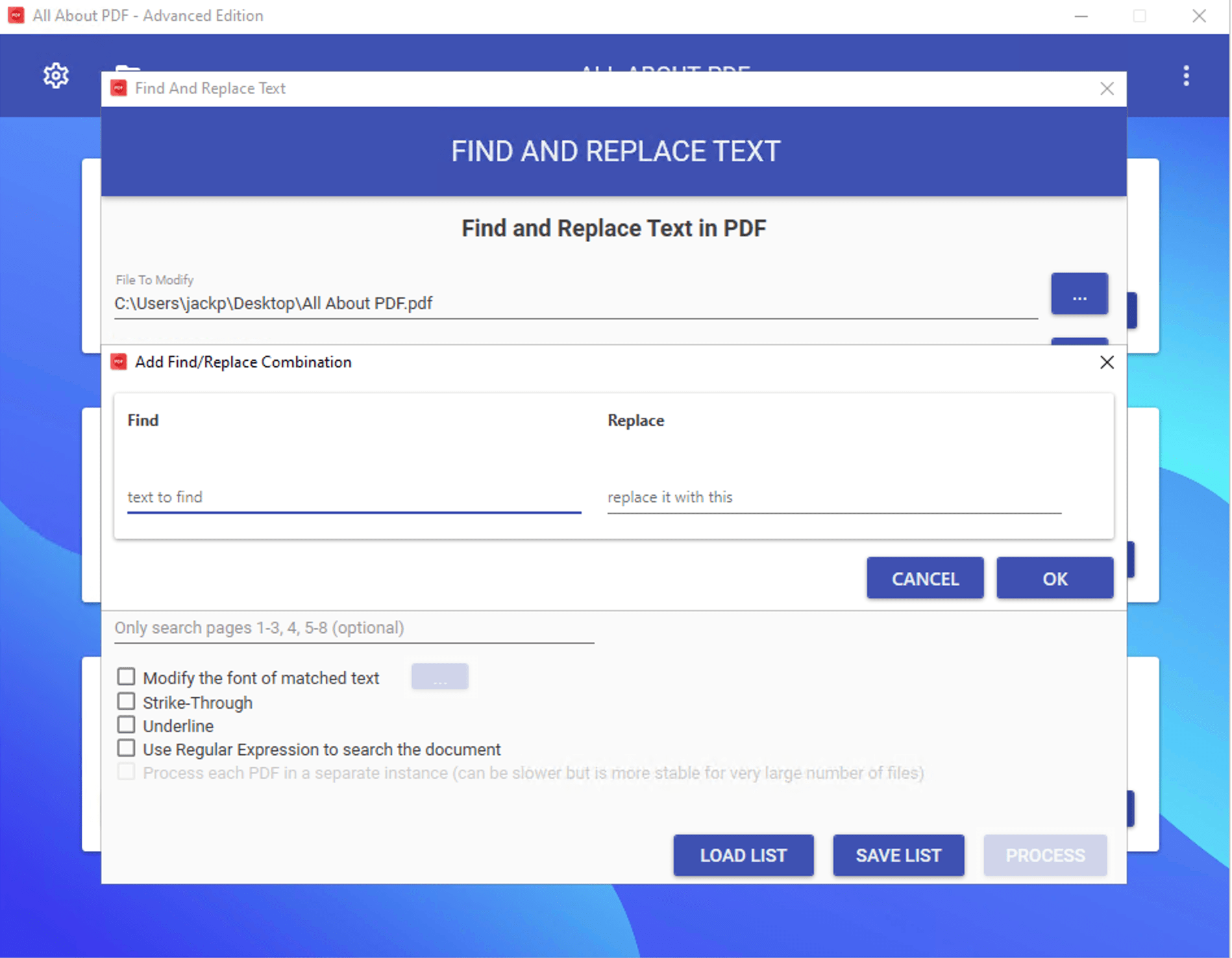Open the three-dot overflow menu
This screenshot has height=958, width=1232.
[1186, 76]
